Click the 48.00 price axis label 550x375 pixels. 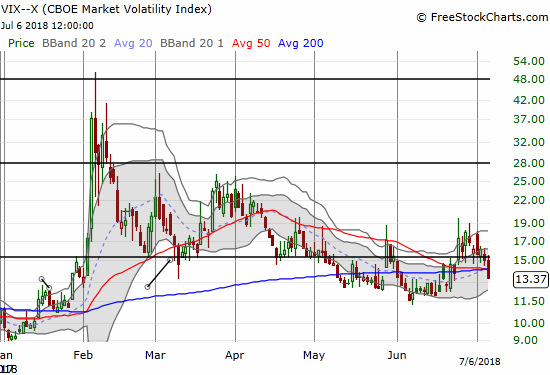[x=529, y=79]
